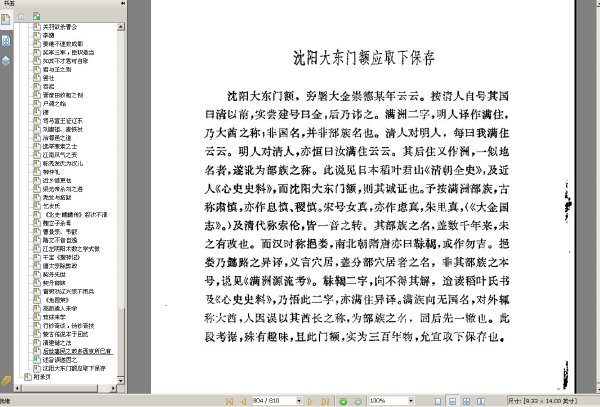Click the bookmarks horizontal scroll right arrow
The height and width of the screenshot is (407, 600).
(113, 388)
